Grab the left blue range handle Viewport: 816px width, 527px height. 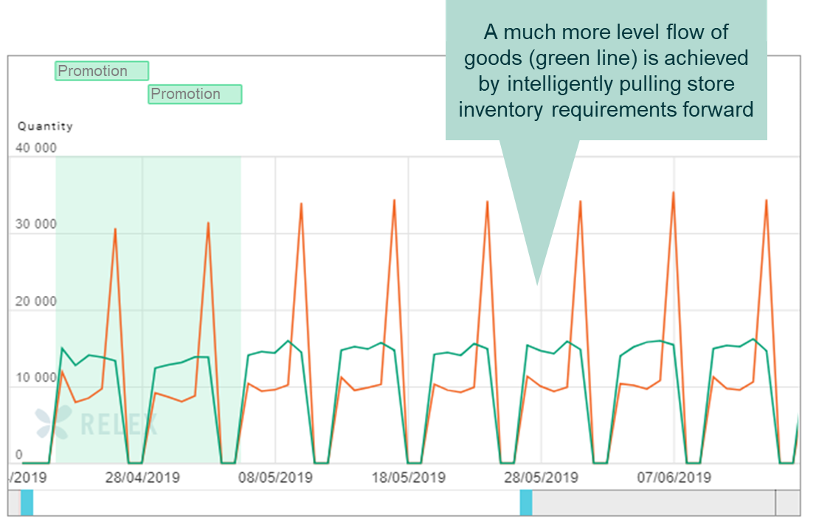click(27, 503)
